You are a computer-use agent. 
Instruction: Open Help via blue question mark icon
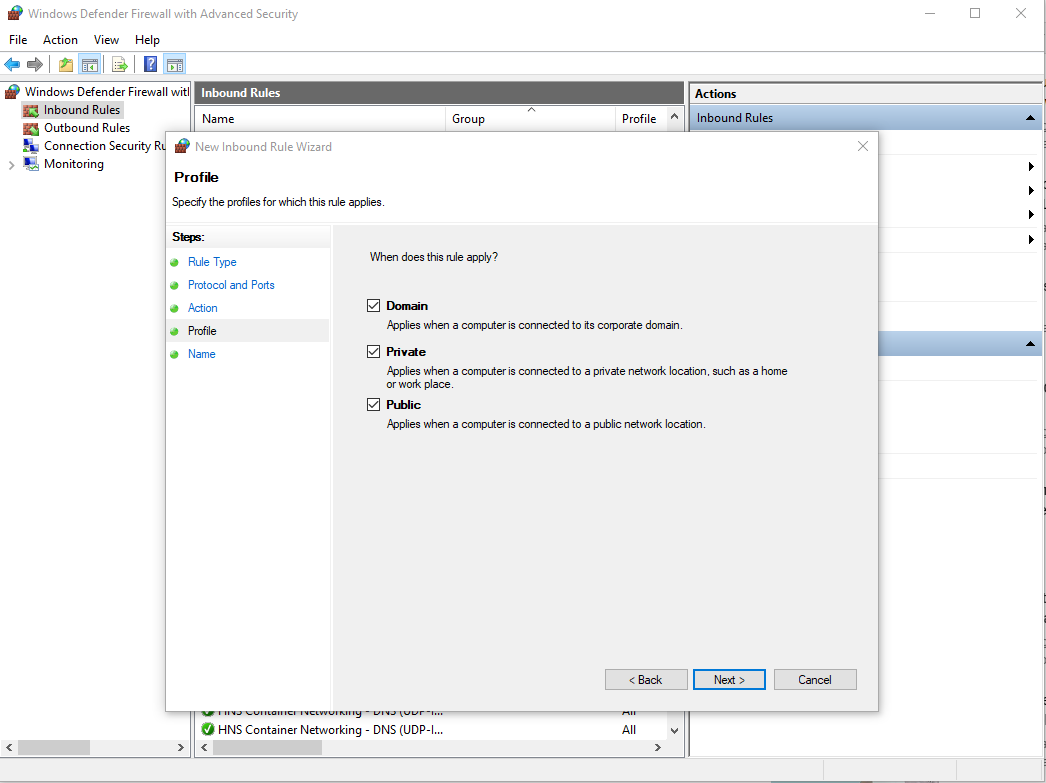pyautogui.click(x=150, y=65)
